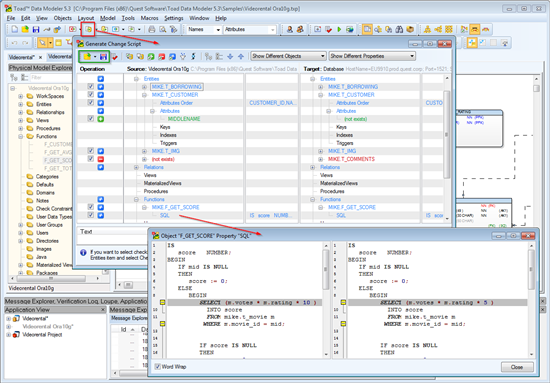Image resolution: width=550 pixels, height=383 pixels.
Task: Collapse the source Entities tree node
Action: 136,79
